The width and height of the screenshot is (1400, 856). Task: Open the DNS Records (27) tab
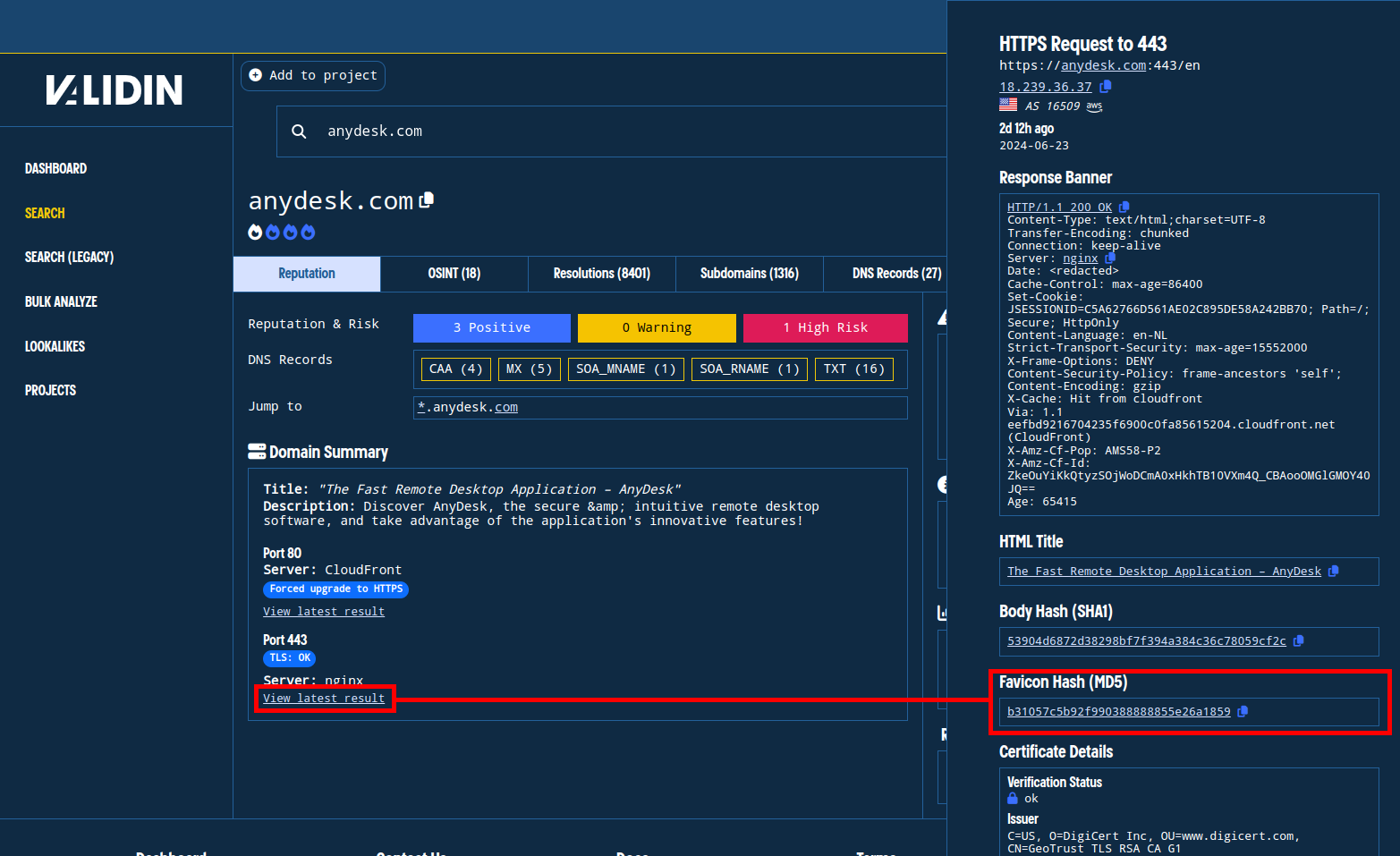[896, 274]
